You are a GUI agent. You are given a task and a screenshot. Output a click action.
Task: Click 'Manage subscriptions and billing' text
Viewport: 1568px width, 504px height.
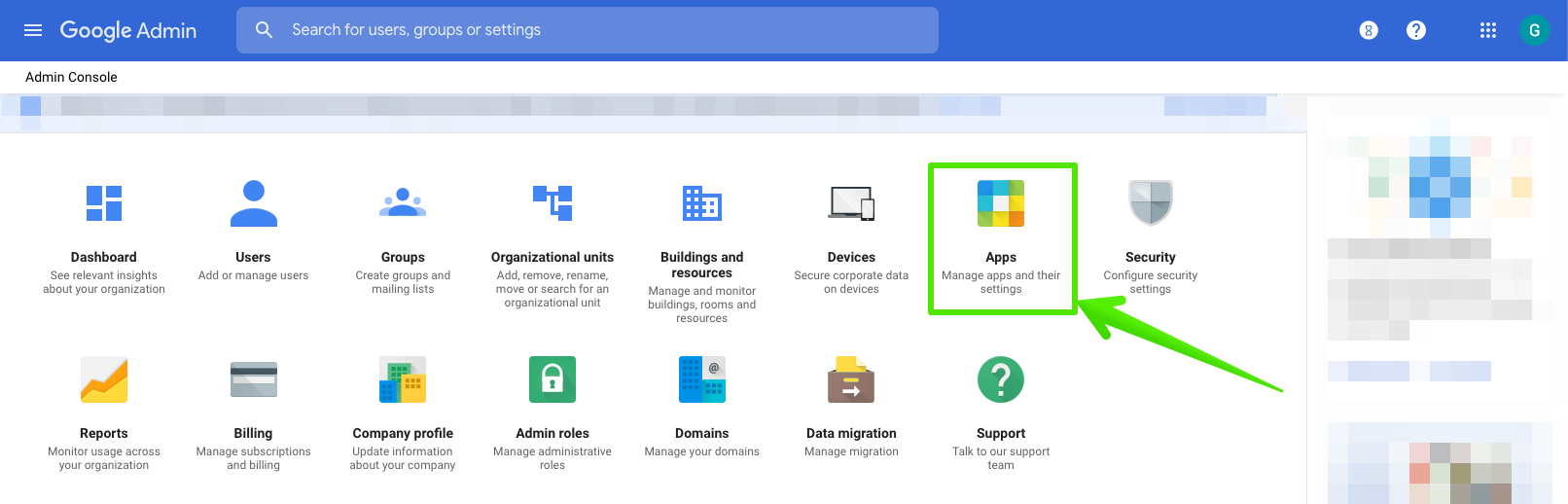point(253,458)
